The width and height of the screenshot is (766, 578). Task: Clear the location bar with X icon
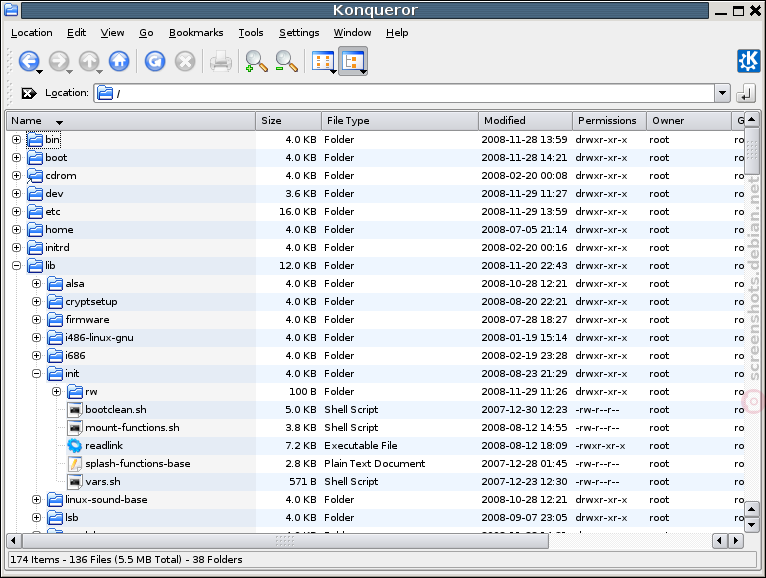point(28,93)
